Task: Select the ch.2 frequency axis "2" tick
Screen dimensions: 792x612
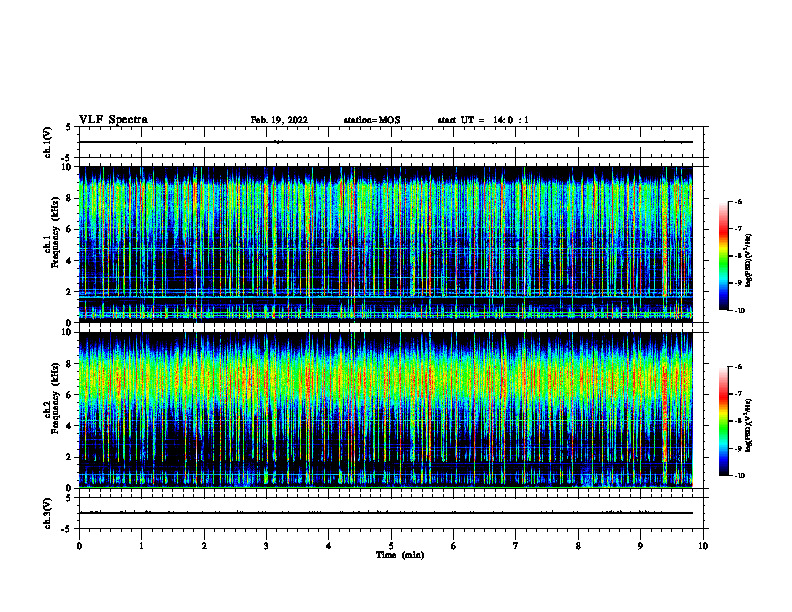Action: point(70,457)
